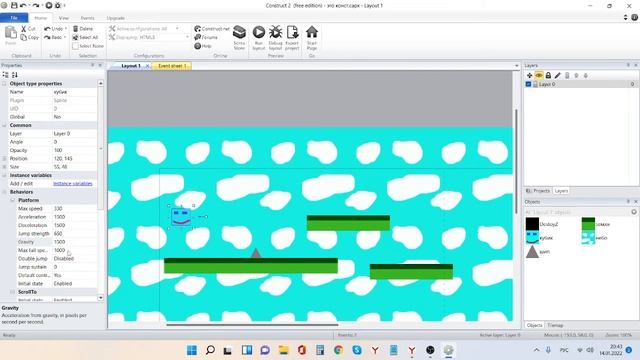Click the horizontal scrollbar of the layout
Screen dimensions: 640x360
(x=252, y=325)
